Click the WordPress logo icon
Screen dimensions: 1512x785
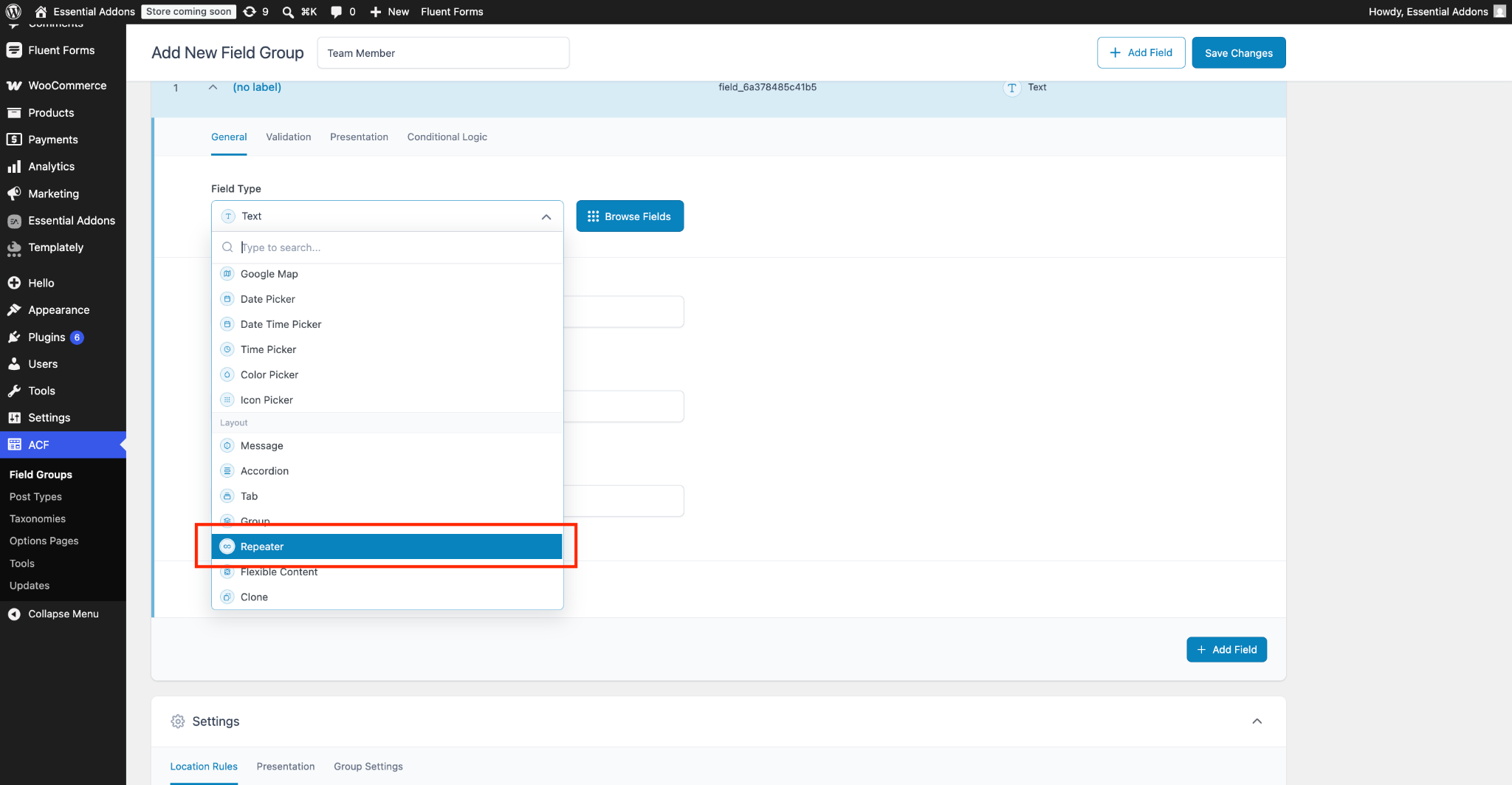(13, 11)
